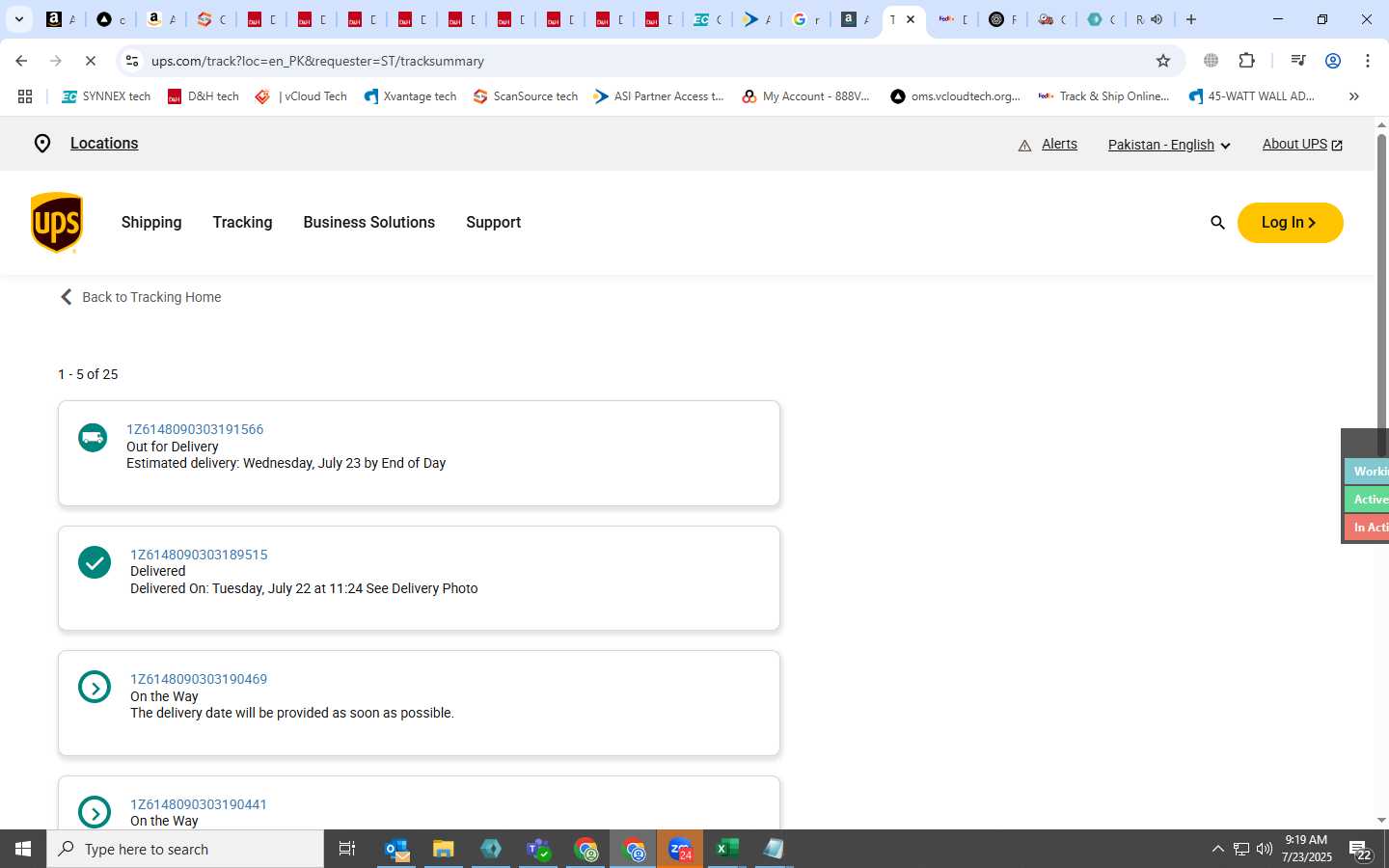Open 45-WATT WALL AD bookmark
The image size is (1389, 868).
pos(1251,96)
